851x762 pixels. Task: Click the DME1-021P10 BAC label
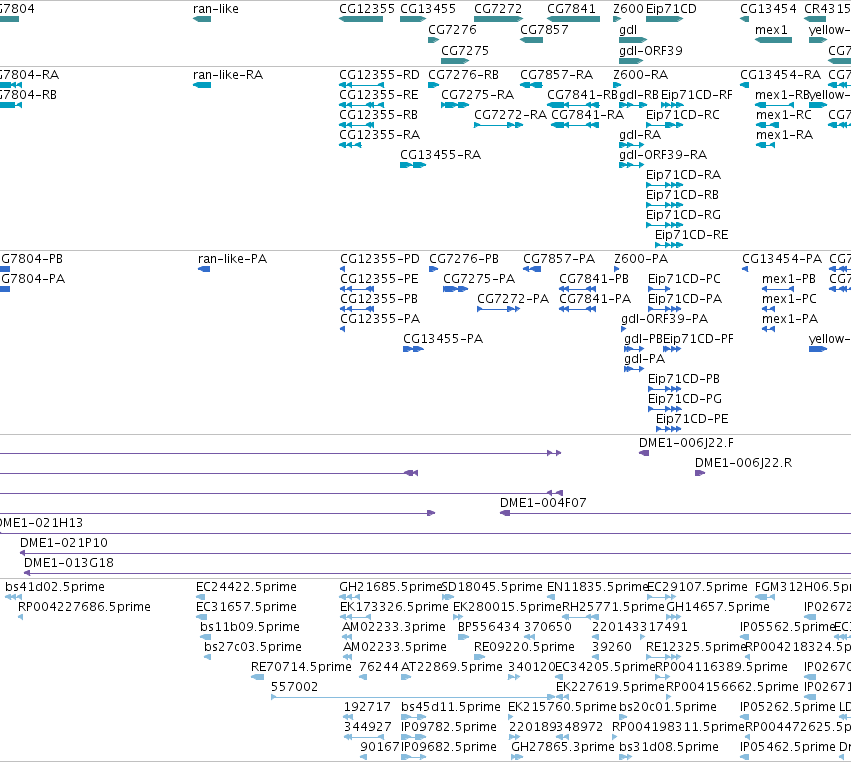(63, 543)
